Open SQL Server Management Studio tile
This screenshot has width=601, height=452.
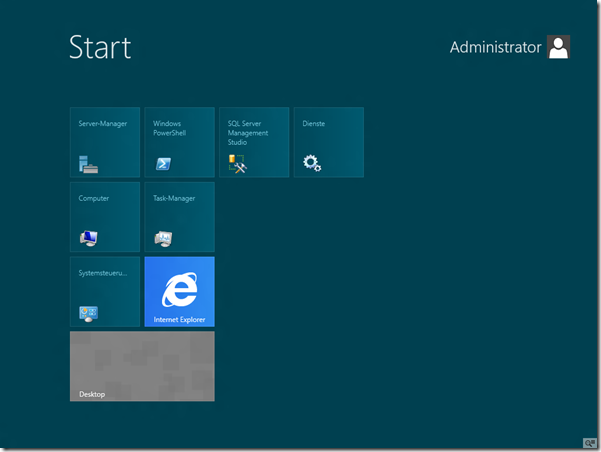click(x=254, y=142)
